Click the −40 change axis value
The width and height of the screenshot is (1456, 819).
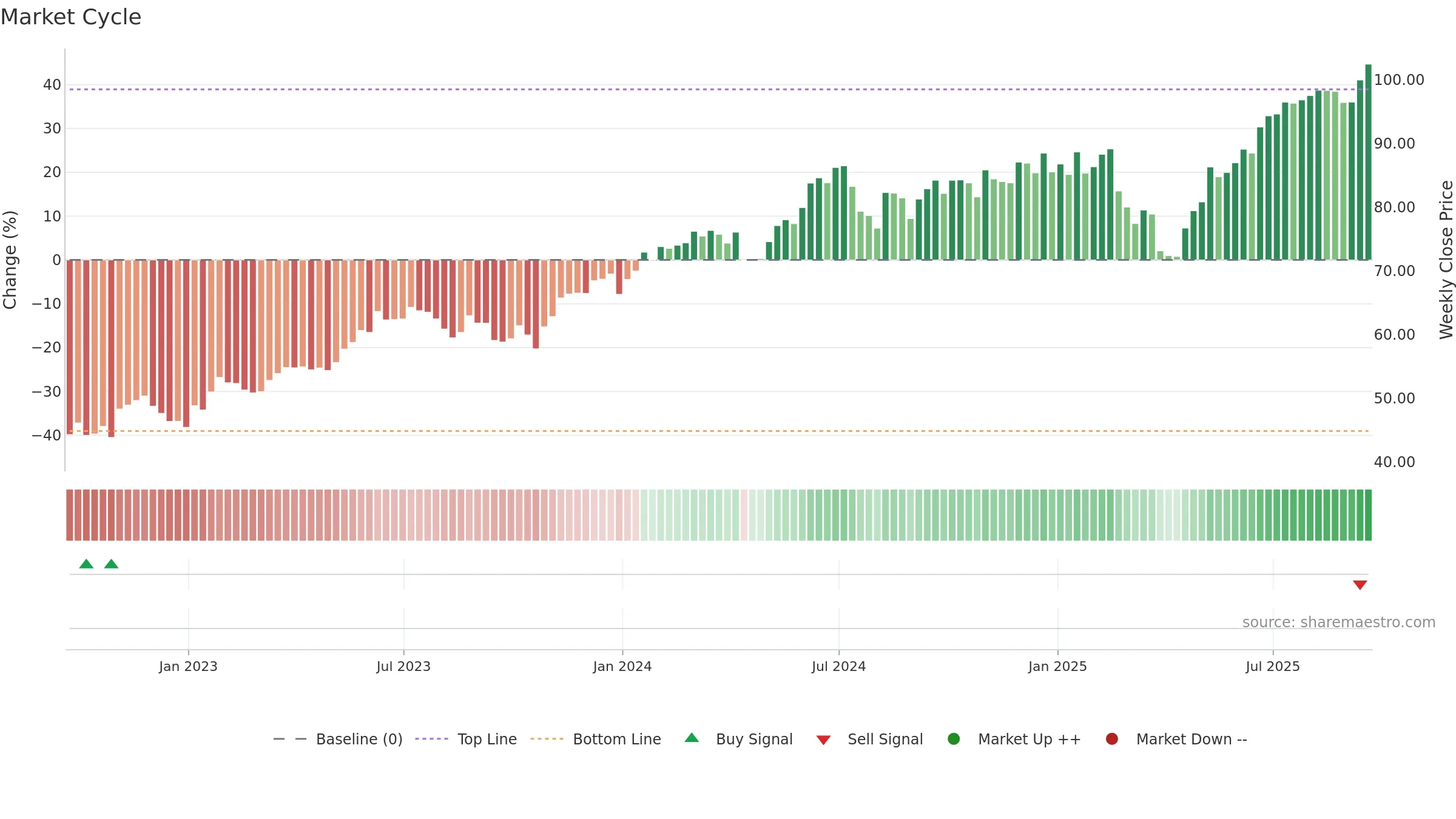click(x=47, y=435)
